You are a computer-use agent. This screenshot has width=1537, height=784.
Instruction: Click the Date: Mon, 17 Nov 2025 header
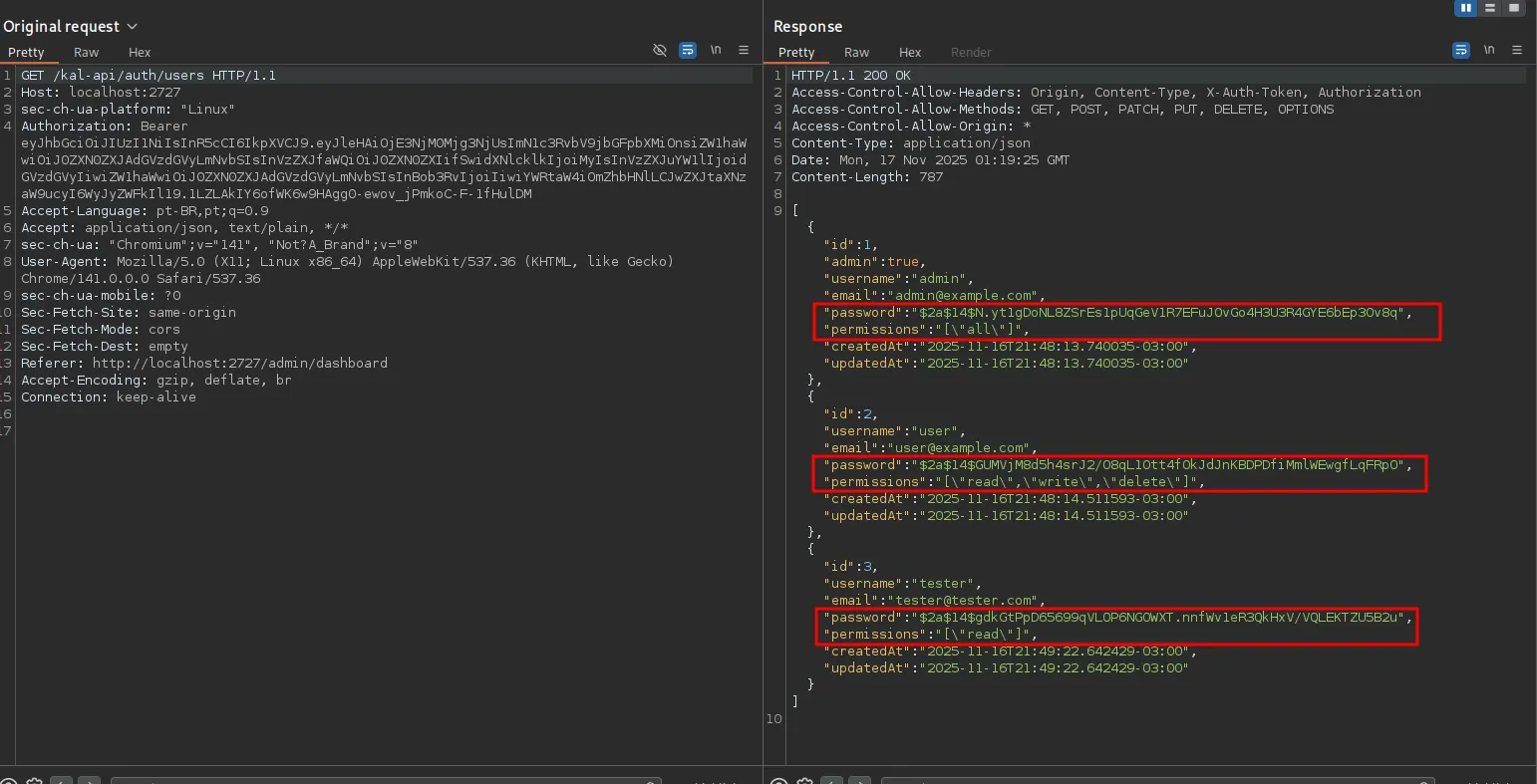coord(931,160)
